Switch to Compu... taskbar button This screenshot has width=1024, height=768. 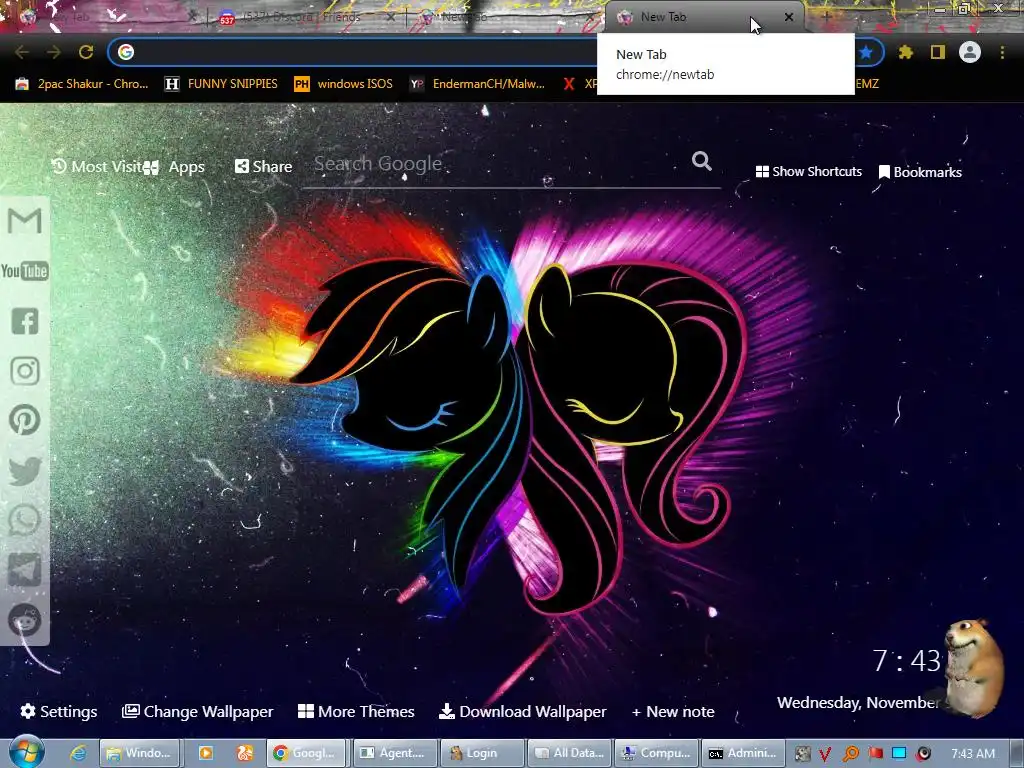[656, 753]
